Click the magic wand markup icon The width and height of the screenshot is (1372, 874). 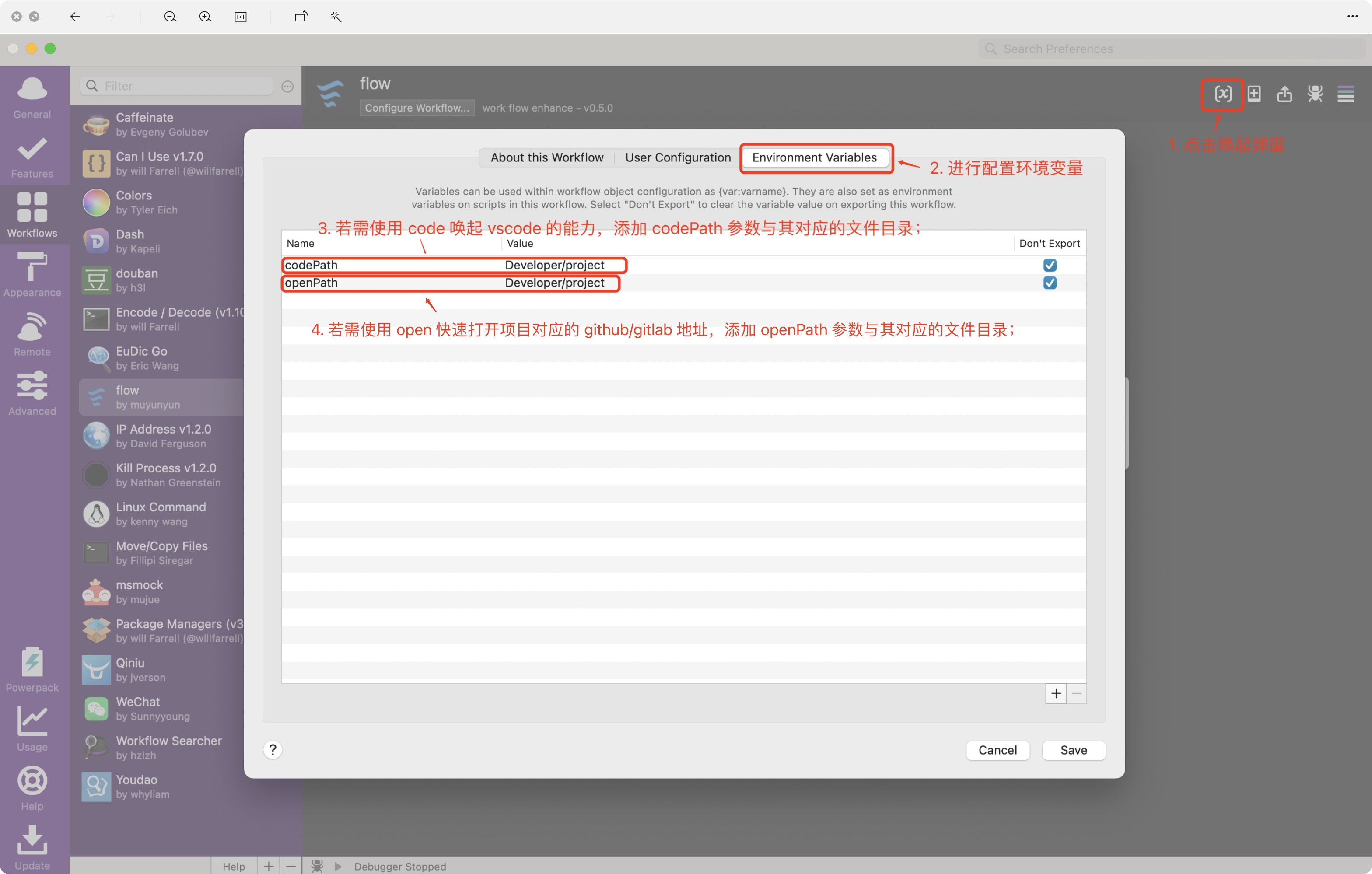336,17
